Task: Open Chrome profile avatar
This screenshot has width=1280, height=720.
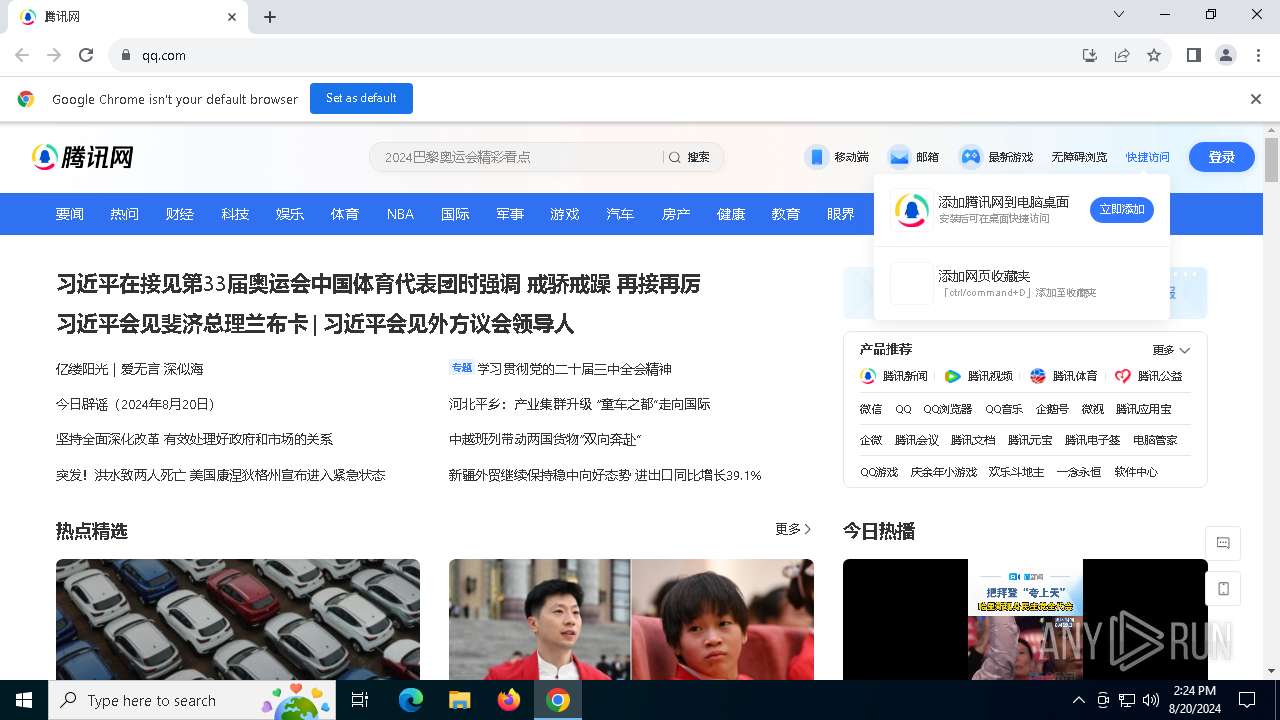Action: click(1226, 55)
